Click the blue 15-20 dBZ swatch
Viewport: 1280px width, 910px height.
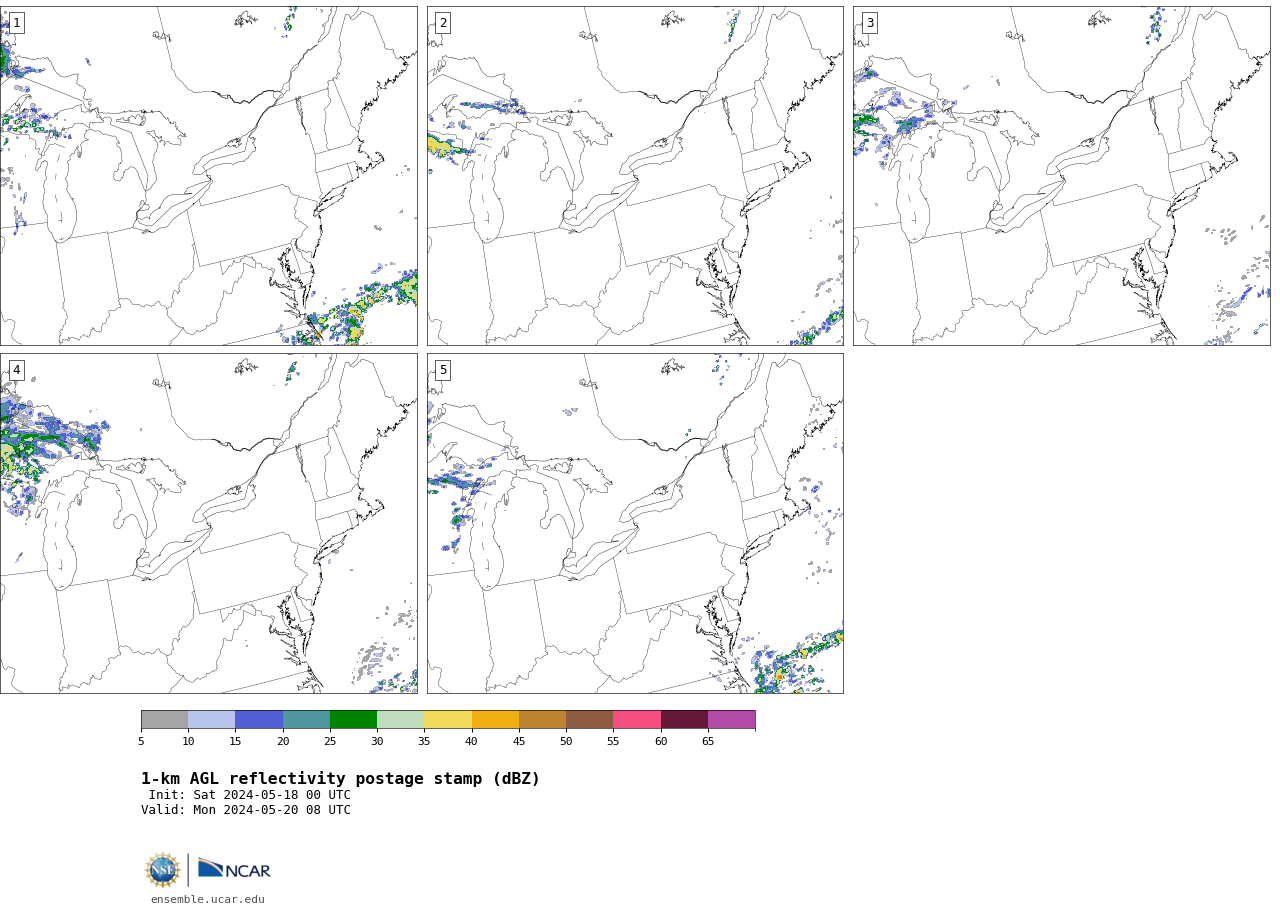(x=259, y=720)
